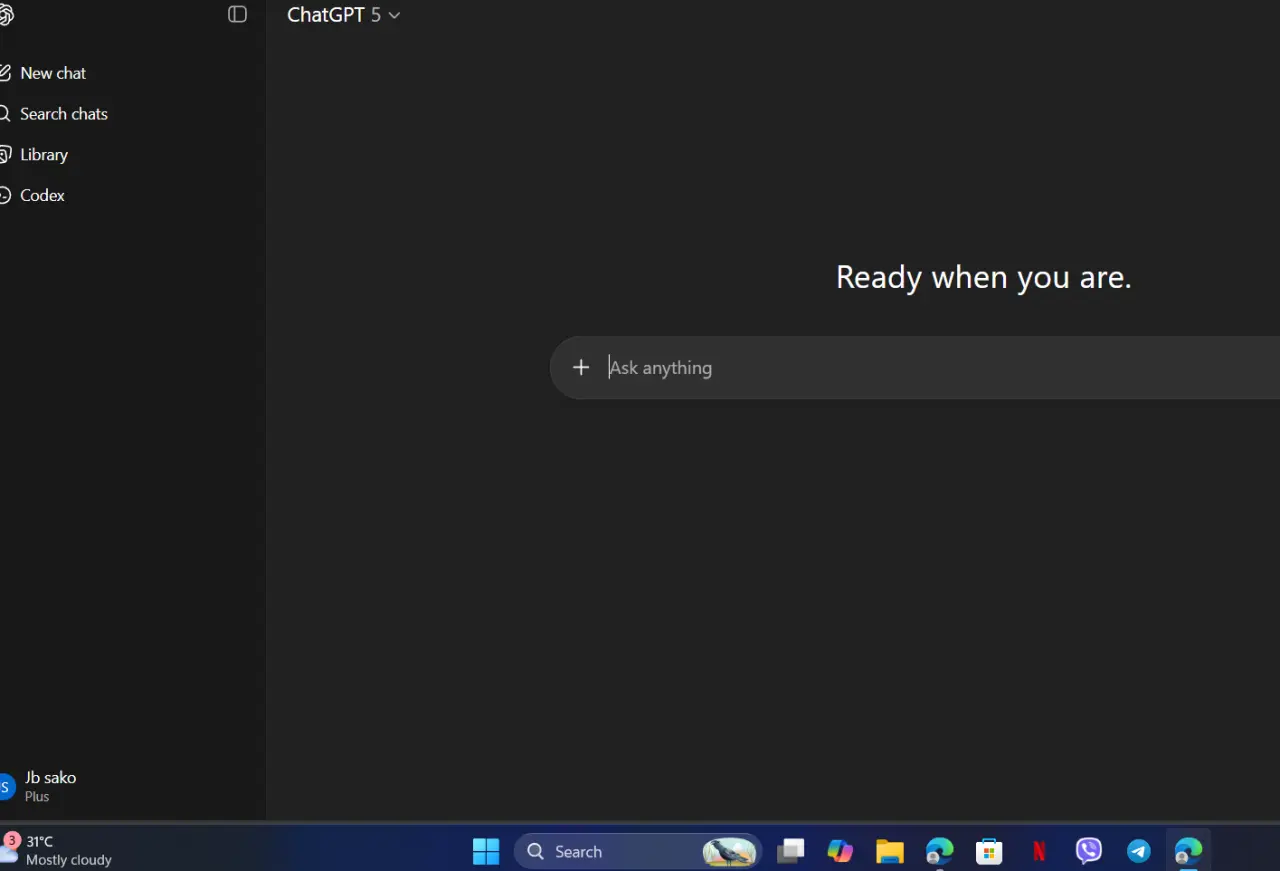Screen dimensions: 1280x871
Task: Open Telegram from the taskbar
Action: [1139, 851]
